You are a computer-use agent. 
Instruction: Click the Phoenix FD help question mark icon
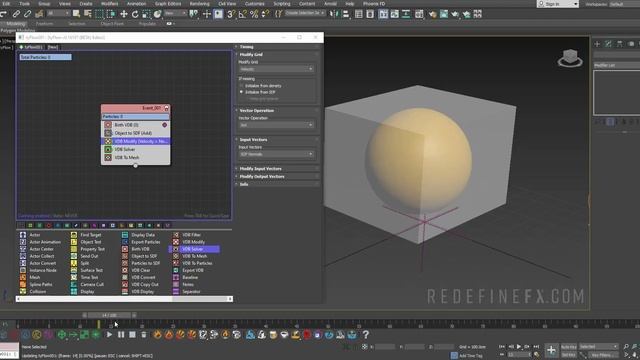(x=366, y=335)
